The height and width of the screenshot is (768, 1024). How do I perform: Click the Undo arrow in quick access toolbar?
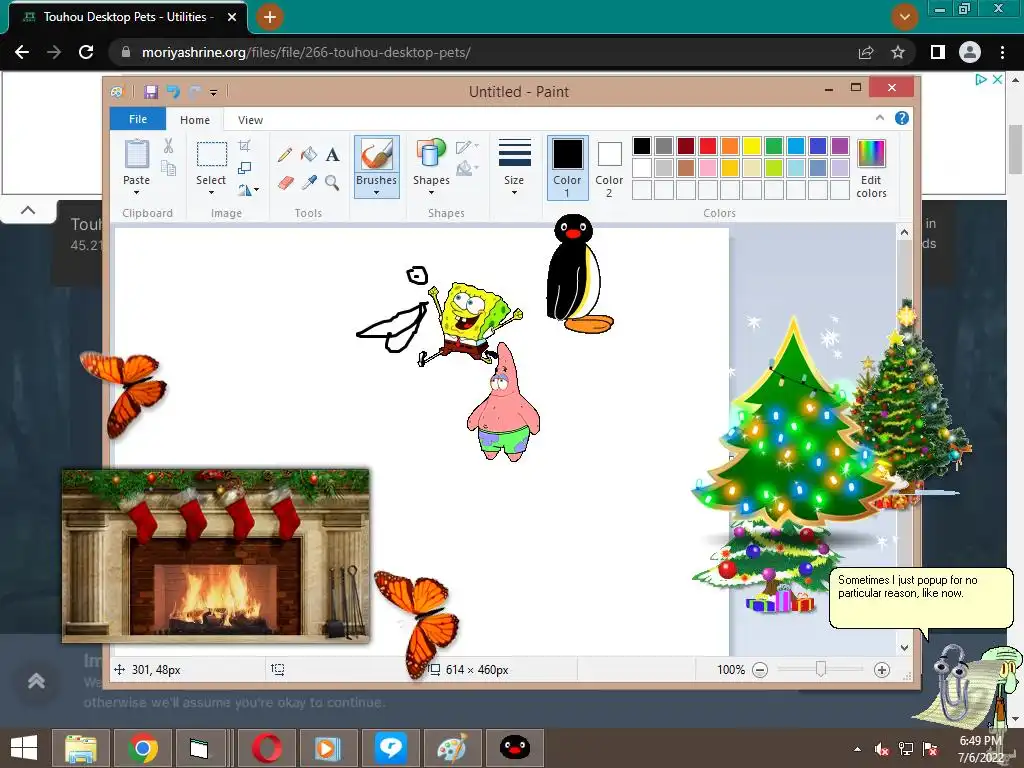[x=173, y=92]
